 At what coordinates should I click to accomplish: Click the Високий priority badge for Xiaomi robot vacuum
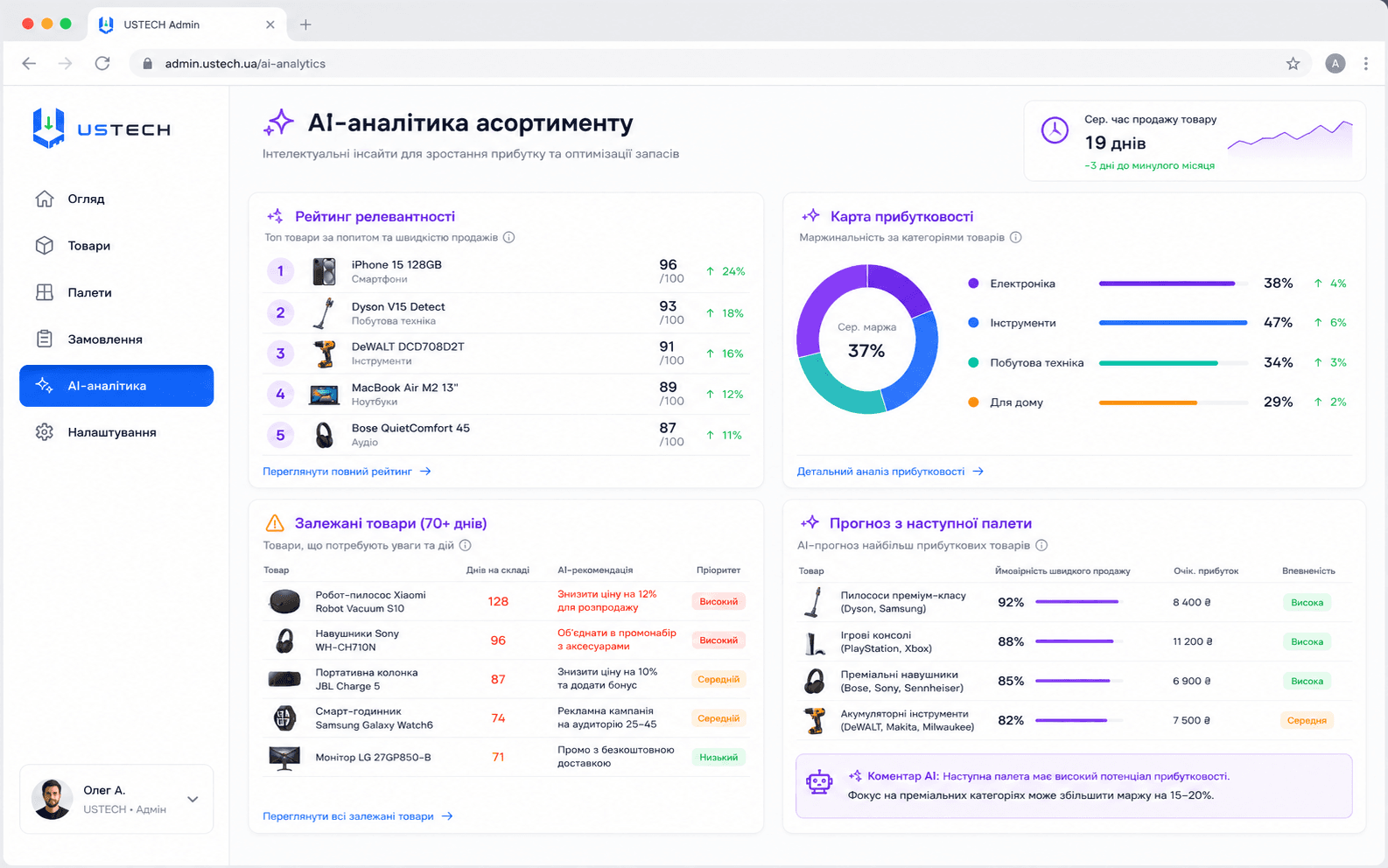pyautogui.click(x=719, y=602)
